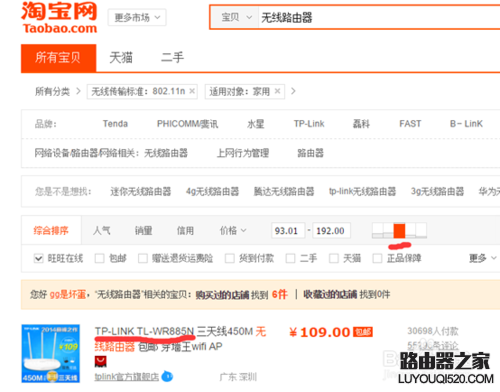This screenshot has height=392, width=500.
Task: Click the 所有分类 breadcrumb
Action: click(52, 91)
